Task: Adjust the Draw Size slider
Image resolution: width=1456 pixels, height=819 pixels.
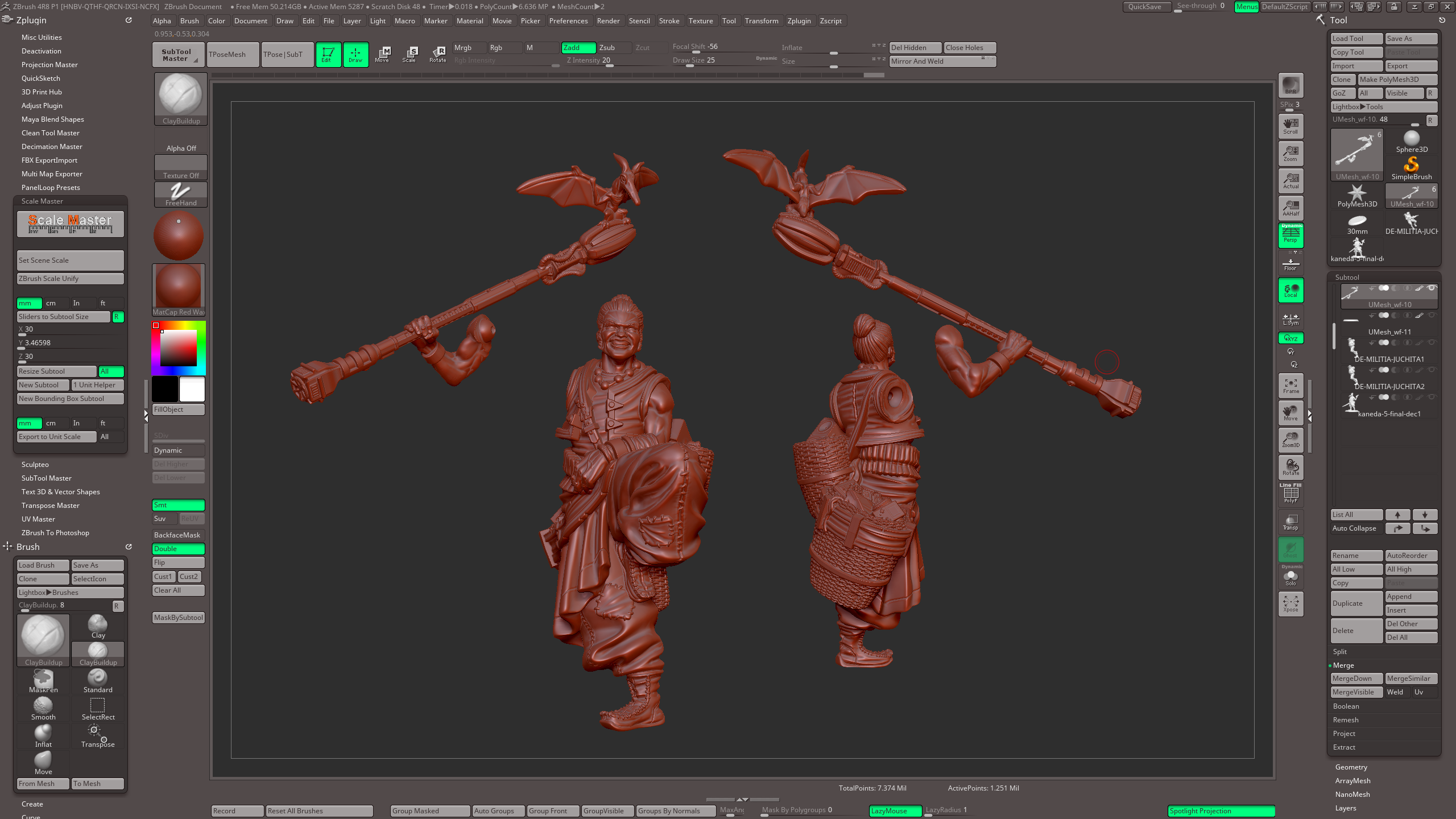Action: tap(724, 60)
